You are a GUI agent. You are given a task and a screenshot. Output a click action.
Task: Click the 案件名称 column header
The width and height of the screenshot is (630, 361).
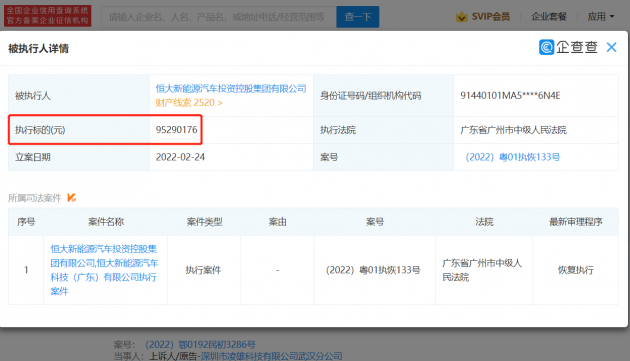pyautogui.click(x=106, y=222)
